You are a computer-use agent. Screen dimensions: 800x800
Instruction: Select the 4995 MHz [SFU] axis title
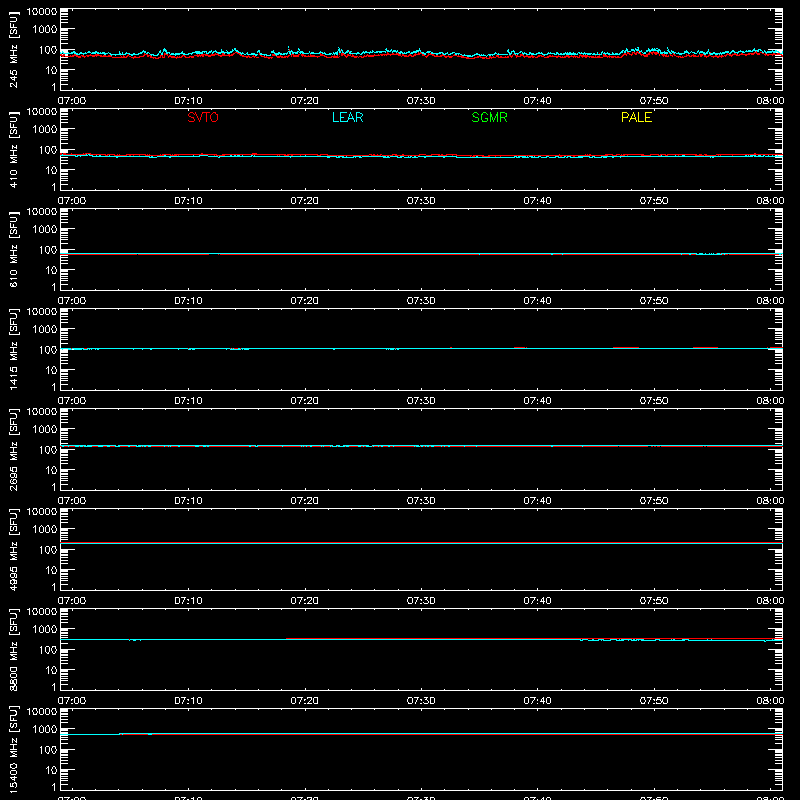point(13,549)
